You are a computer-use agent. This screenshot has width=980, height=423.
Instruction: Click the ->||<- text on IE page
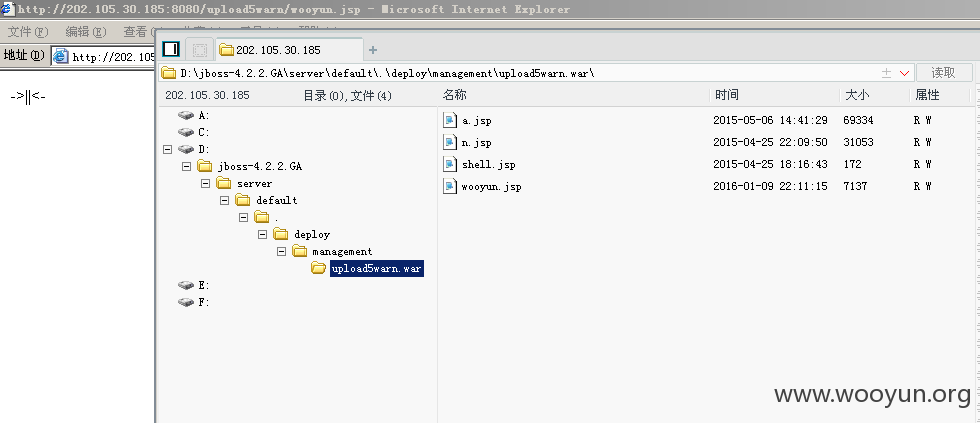coord(28,96)
